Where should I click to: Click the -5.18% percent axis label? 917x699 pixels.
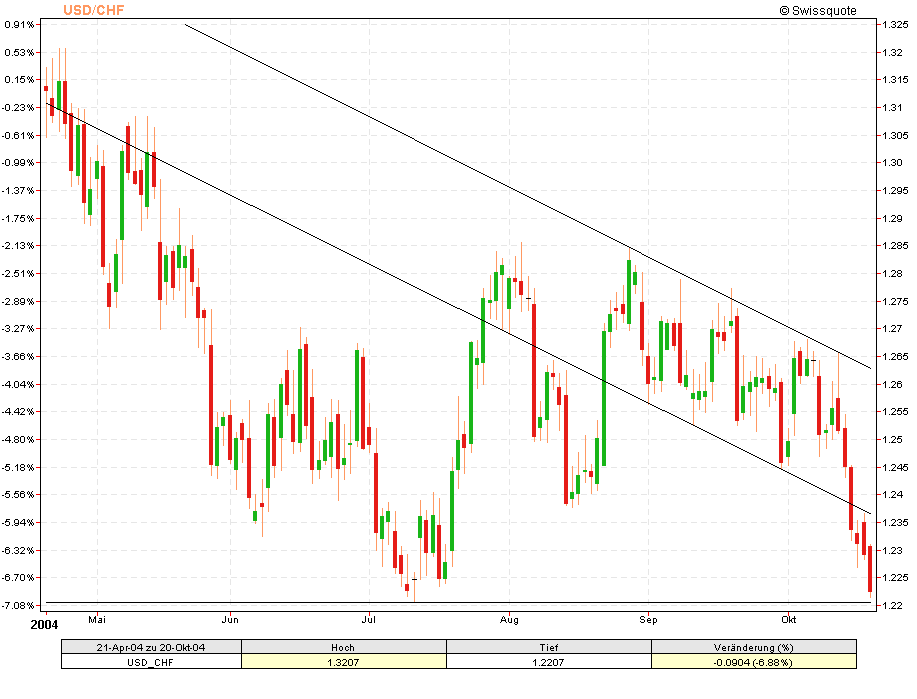[x=18, y=467]
